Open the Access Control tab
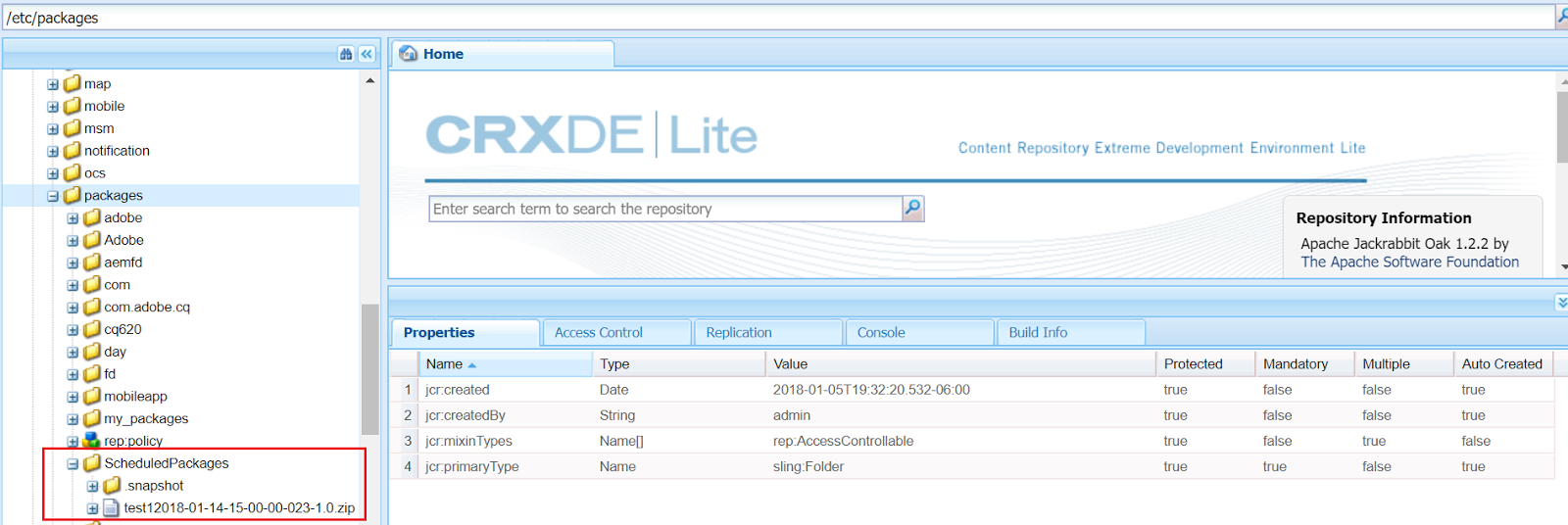The image size is (1568, 525). point(617,333)
